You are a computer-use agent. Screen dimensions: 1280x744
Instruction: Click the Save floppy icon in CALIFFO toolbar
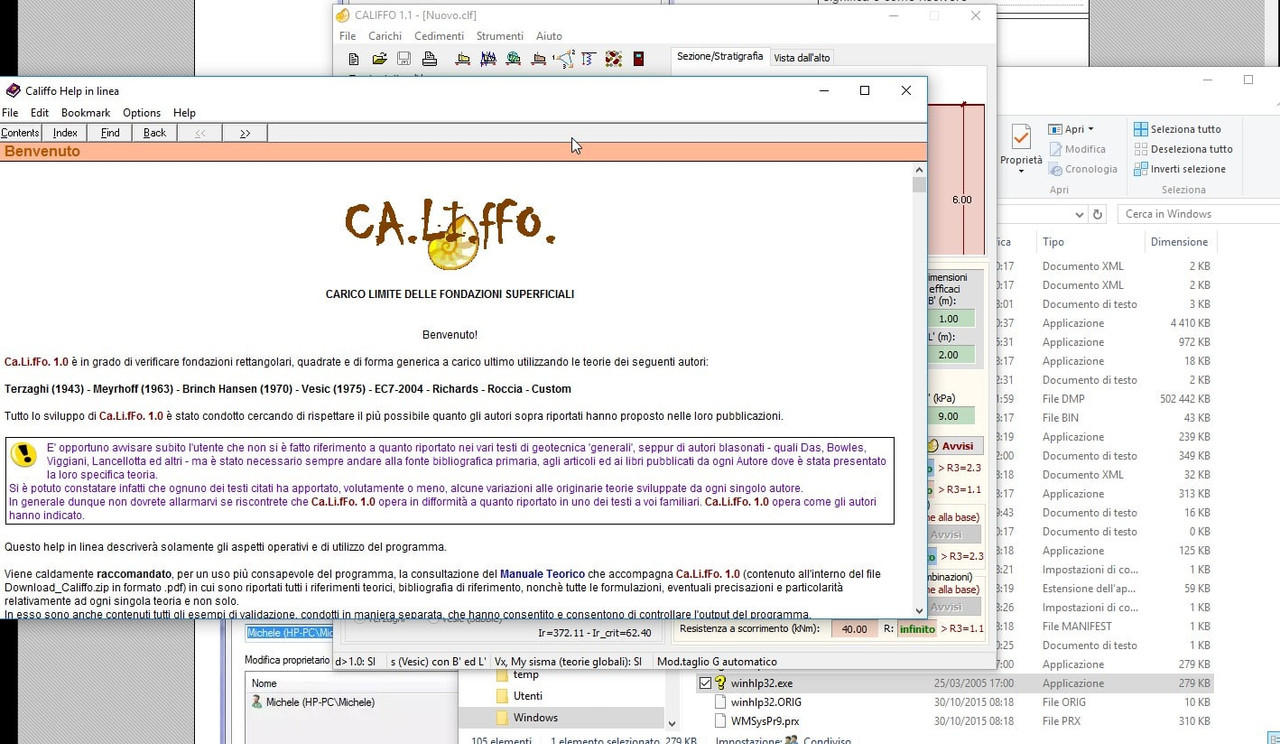pyautogui.click(x=404, y=59)
